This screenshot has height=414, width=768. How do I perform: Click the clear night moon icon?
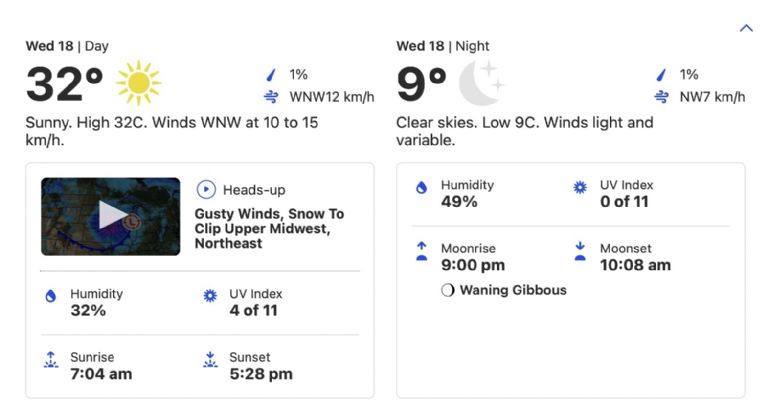tap(480, 83)
